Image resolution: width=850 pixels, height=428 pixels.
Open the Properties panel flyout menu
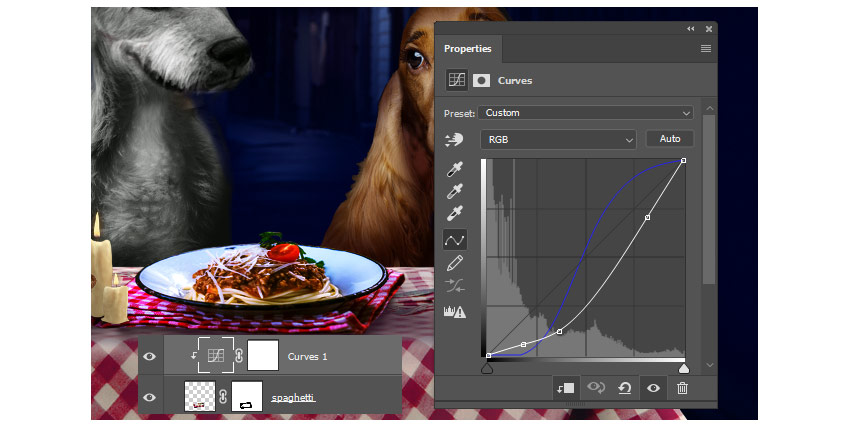pyautogui.click(x=705, y=49)
